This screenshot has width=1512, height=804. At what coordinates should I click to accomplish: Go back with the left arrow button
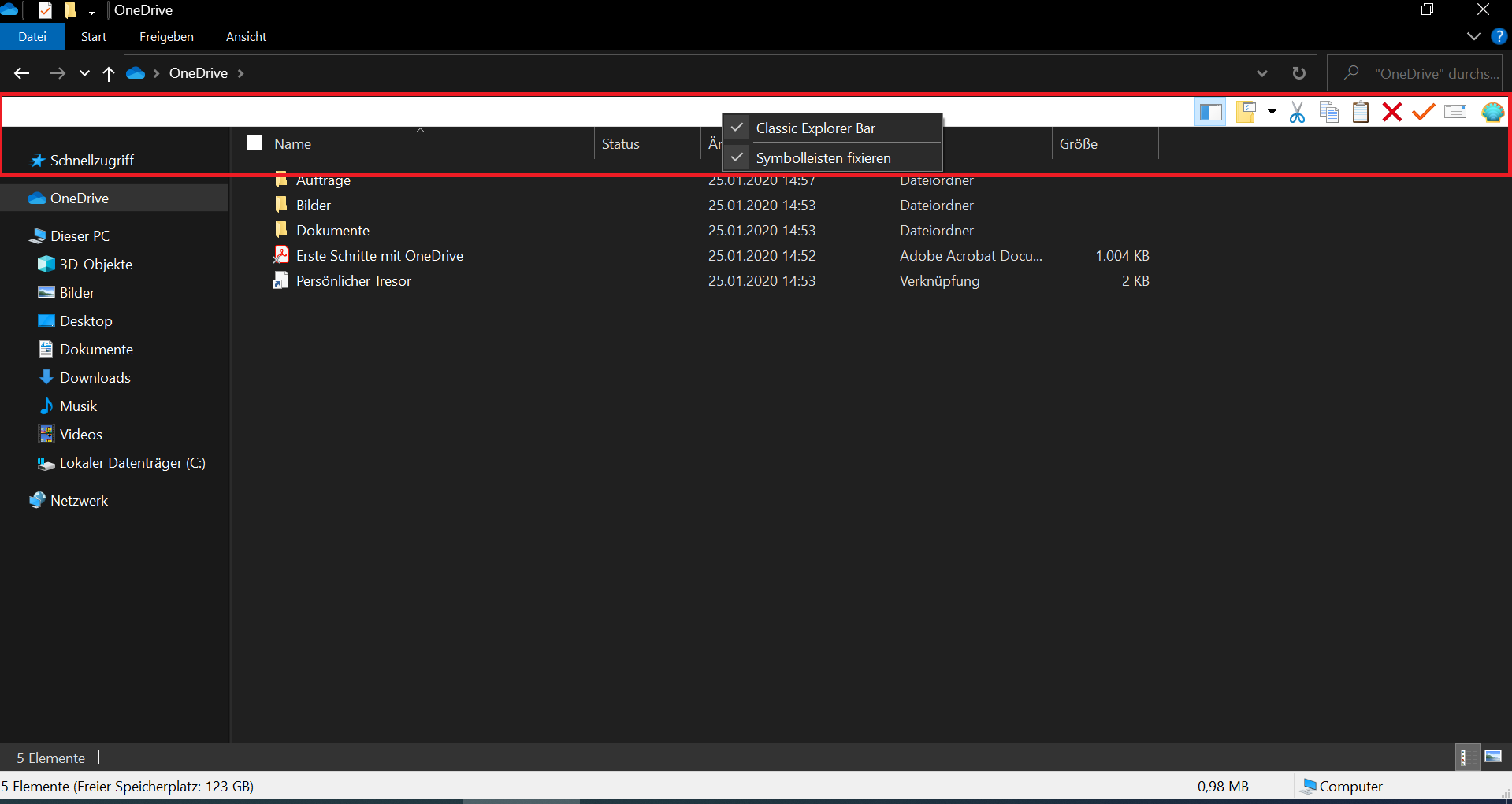pos(22,73)
